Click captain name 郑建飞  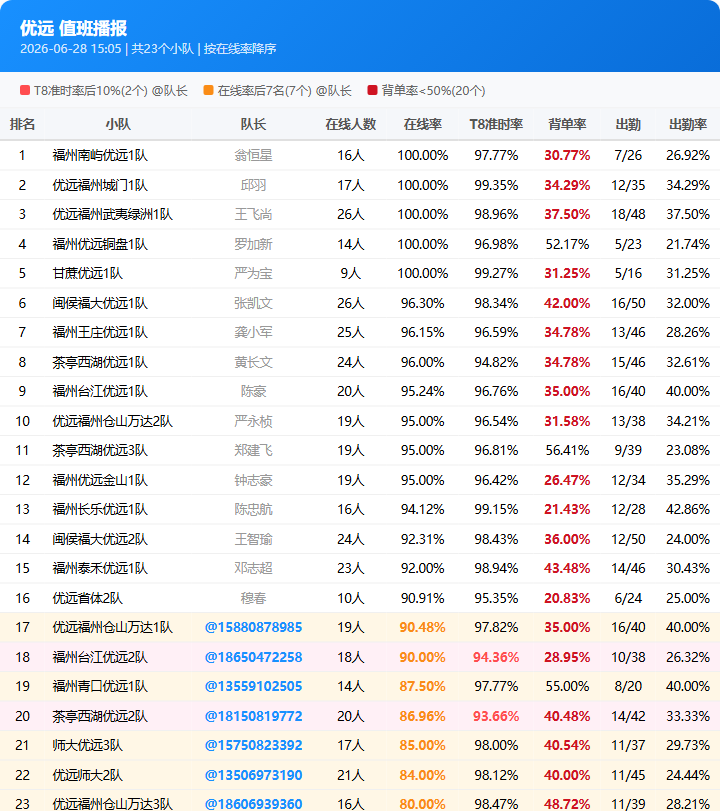[x=253, y=450]
